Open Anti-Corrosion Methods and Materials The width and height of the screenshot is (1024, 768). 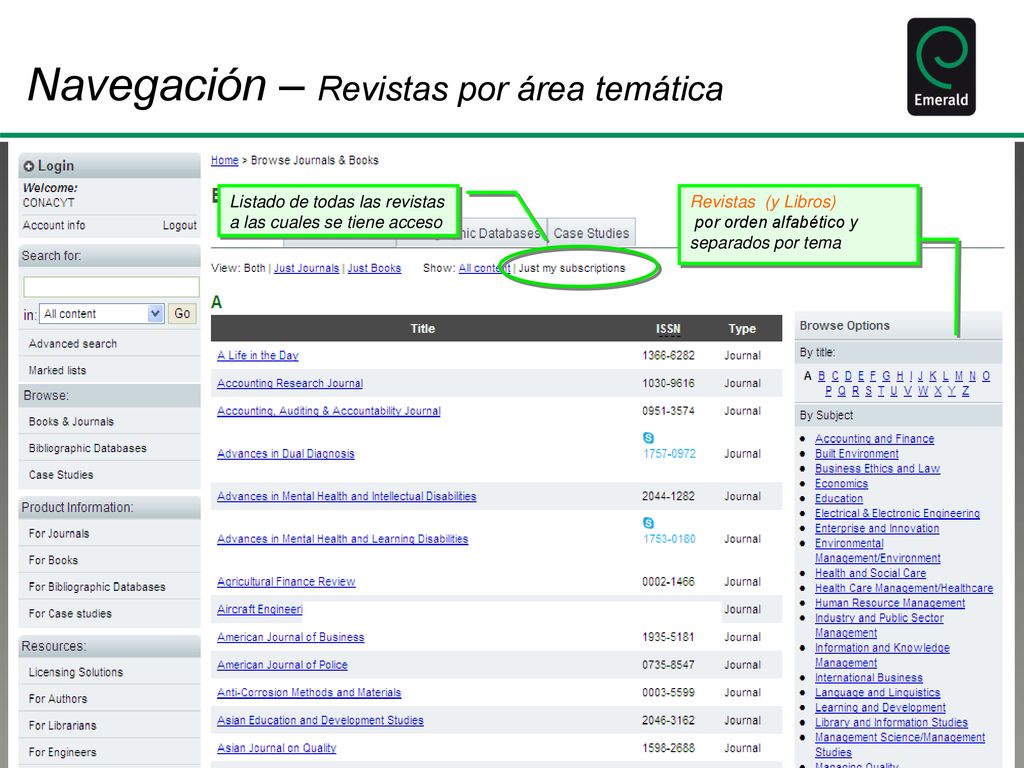tap(309, 693)
